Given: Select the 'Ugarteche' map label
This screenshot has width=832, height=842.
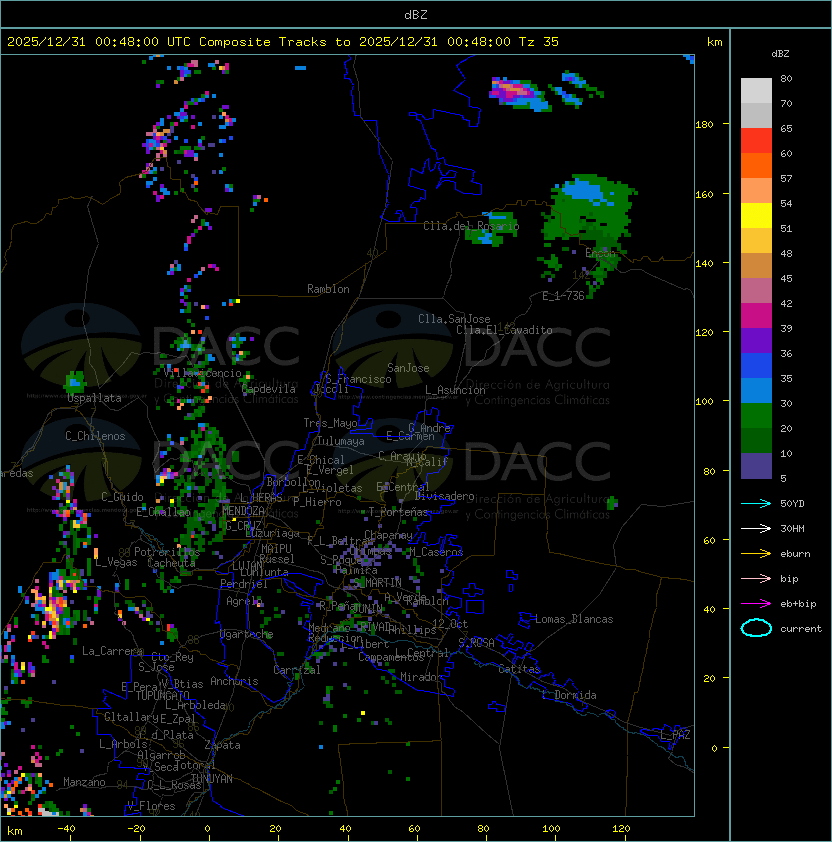Looking at the screenshot, I should (247, 634).
